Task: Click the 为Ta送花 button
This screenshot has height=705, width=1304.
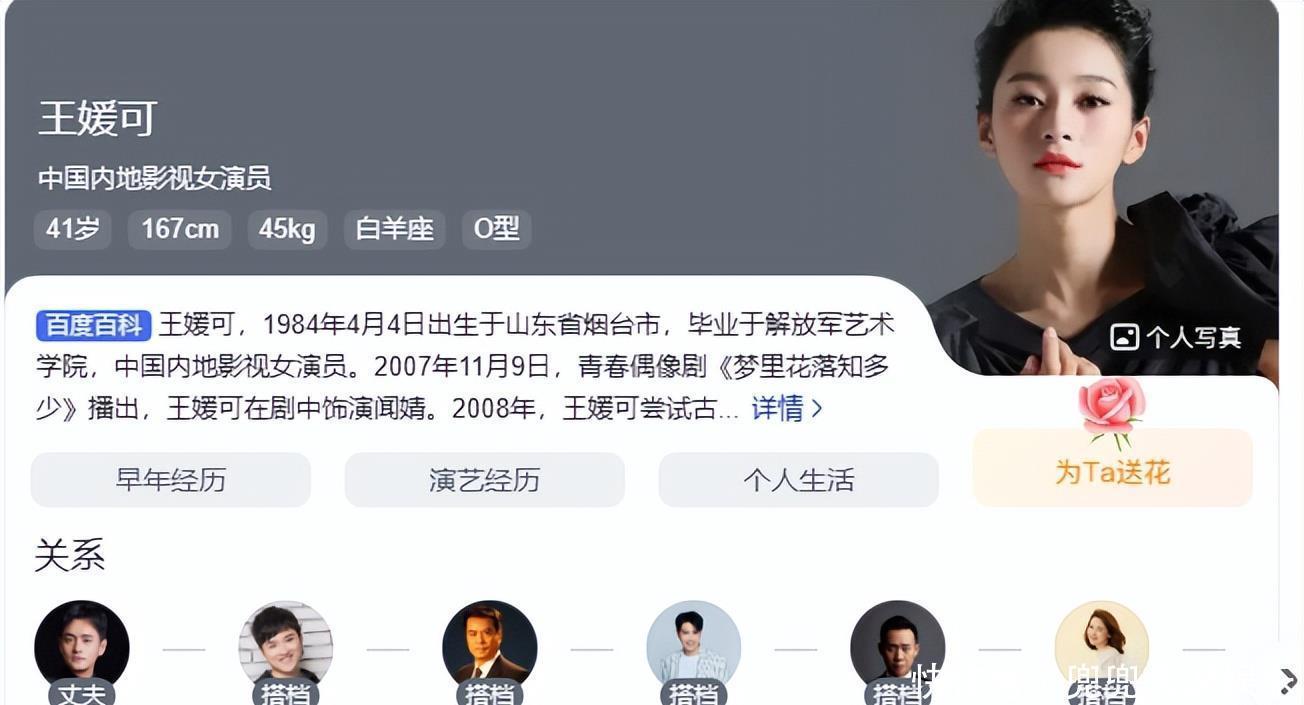Action: click(1113, 468)
